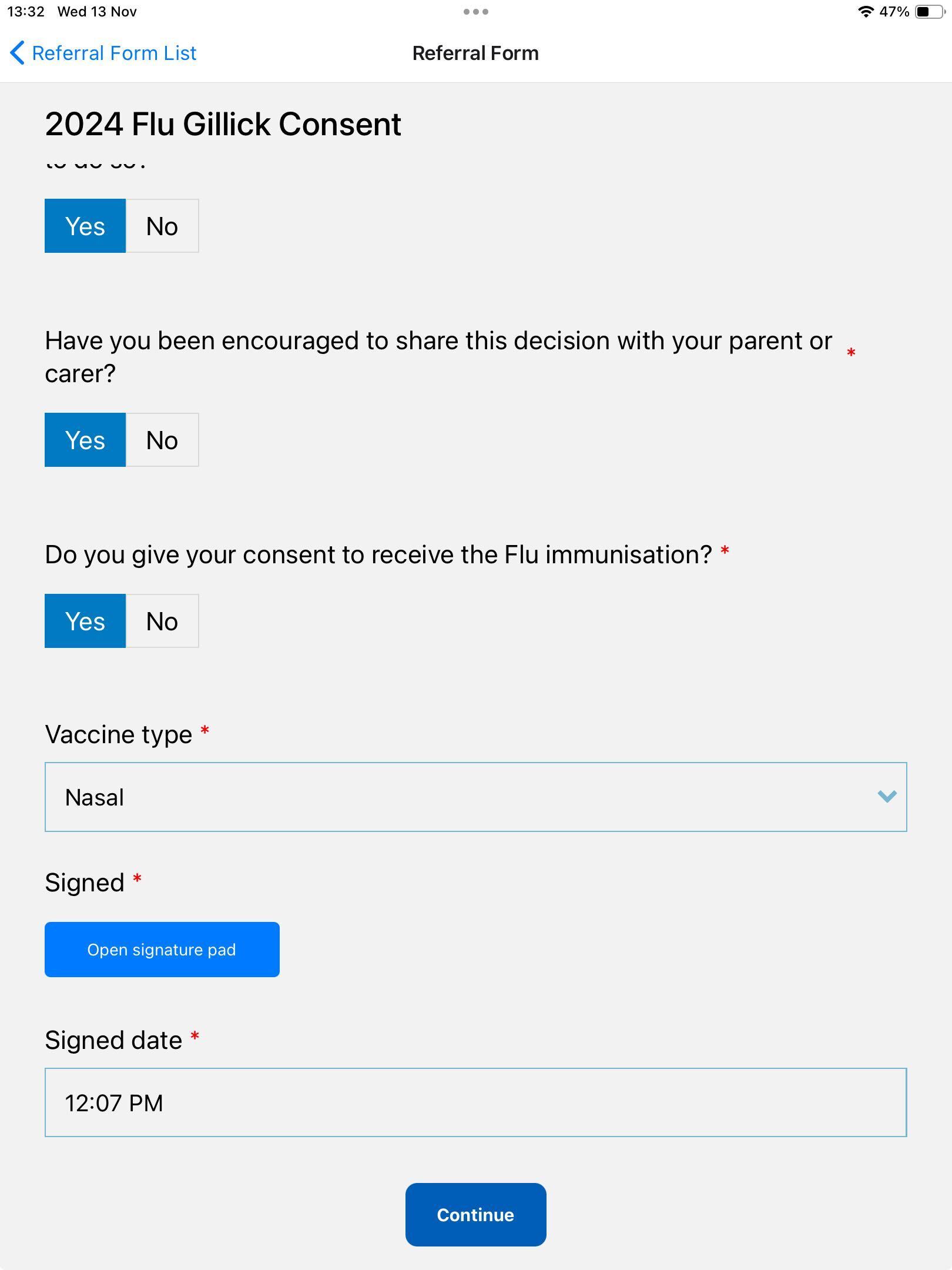
Task: Tap the three-dot multitasking indicator
Action: click(x=475, y=12)
